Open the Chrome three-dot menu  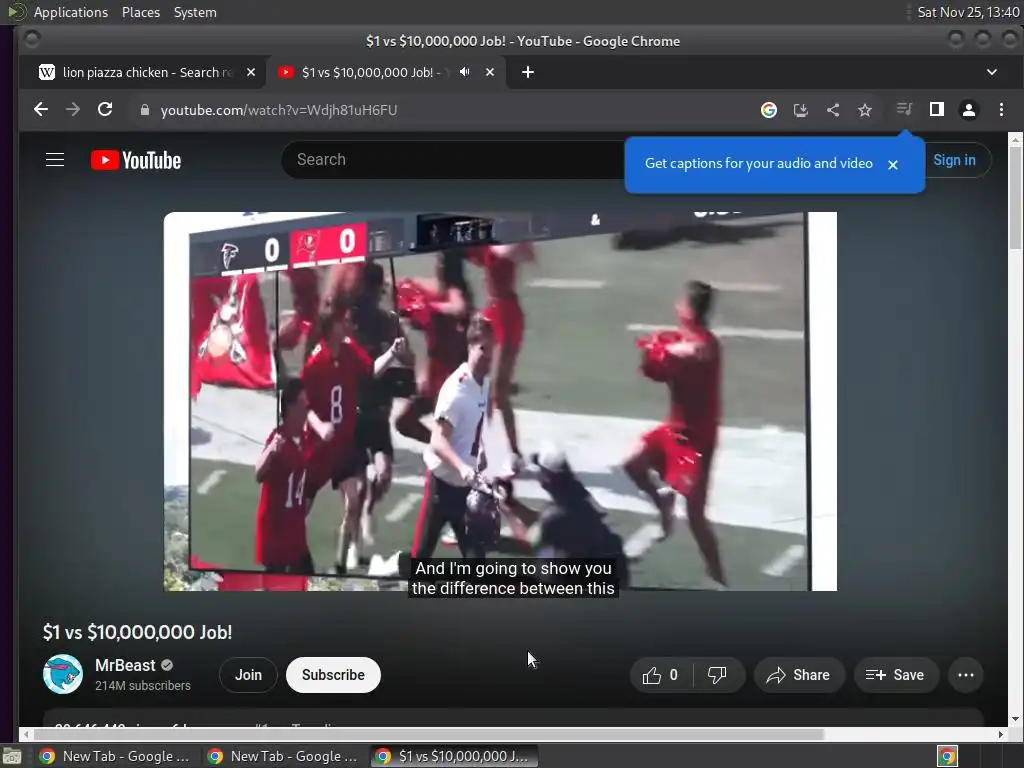[x=1001, y=110]
